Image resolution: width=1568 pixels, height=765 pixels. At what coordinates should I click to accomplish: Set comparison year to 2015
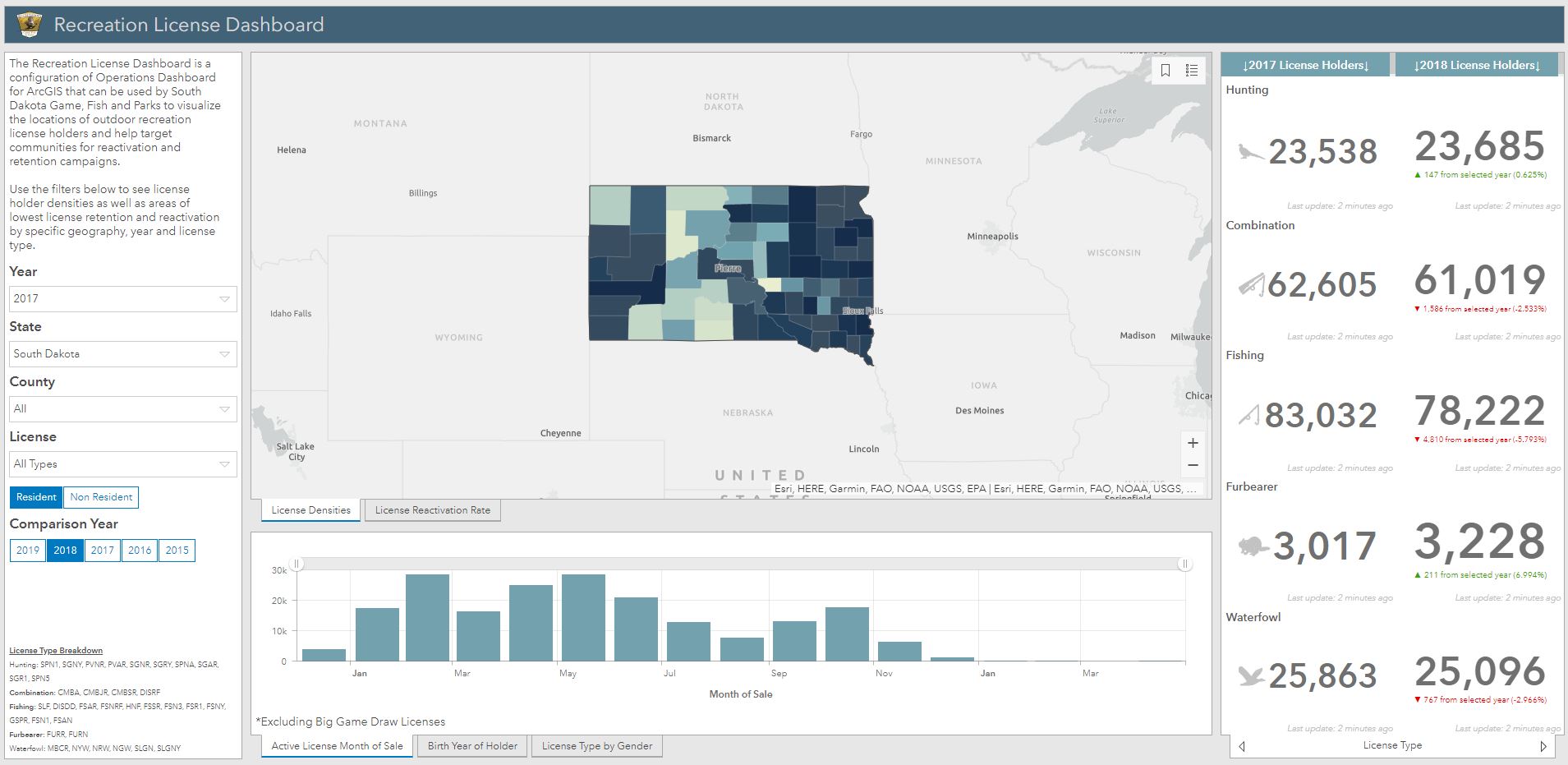(x=177, y=551)
